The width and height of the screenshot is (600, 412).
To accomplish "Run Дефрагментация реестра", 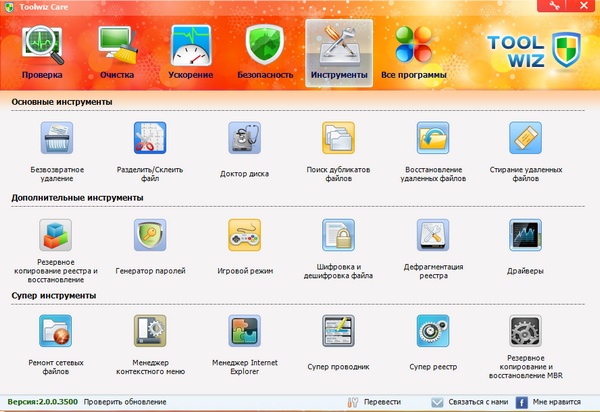I will tap(431, 236).
